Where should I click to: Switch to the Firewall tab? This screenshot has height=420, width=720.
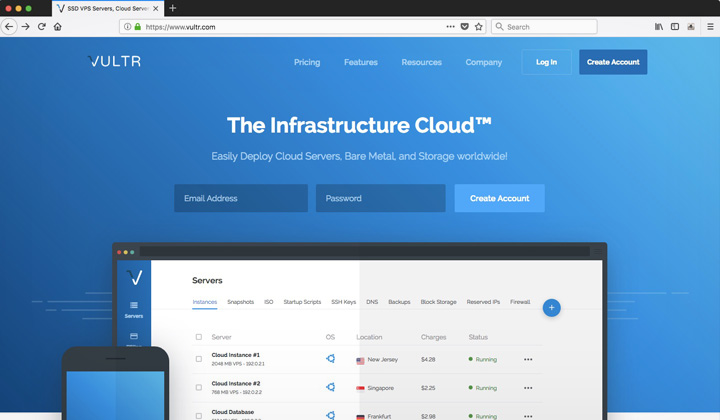click(520, 302)
